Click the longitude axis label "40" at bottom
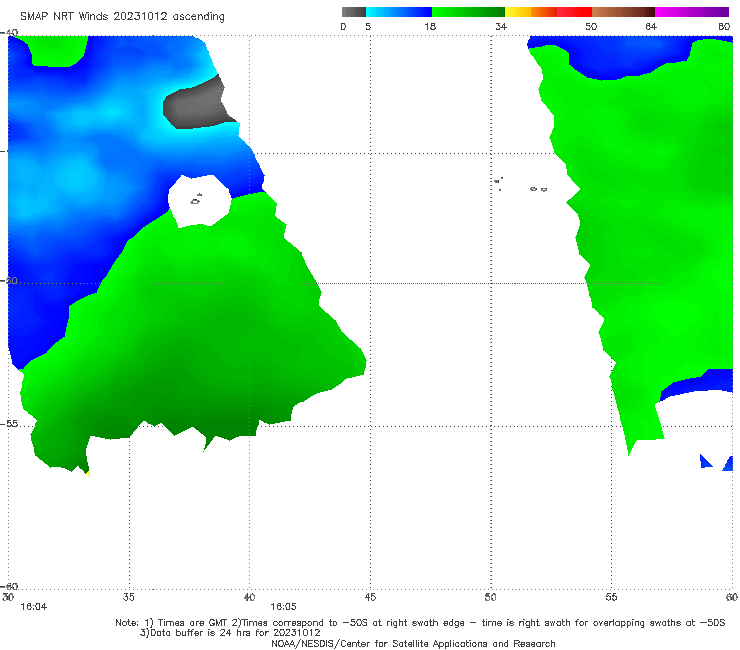This screenshot has width=740, height=650. tap(249, 597)
